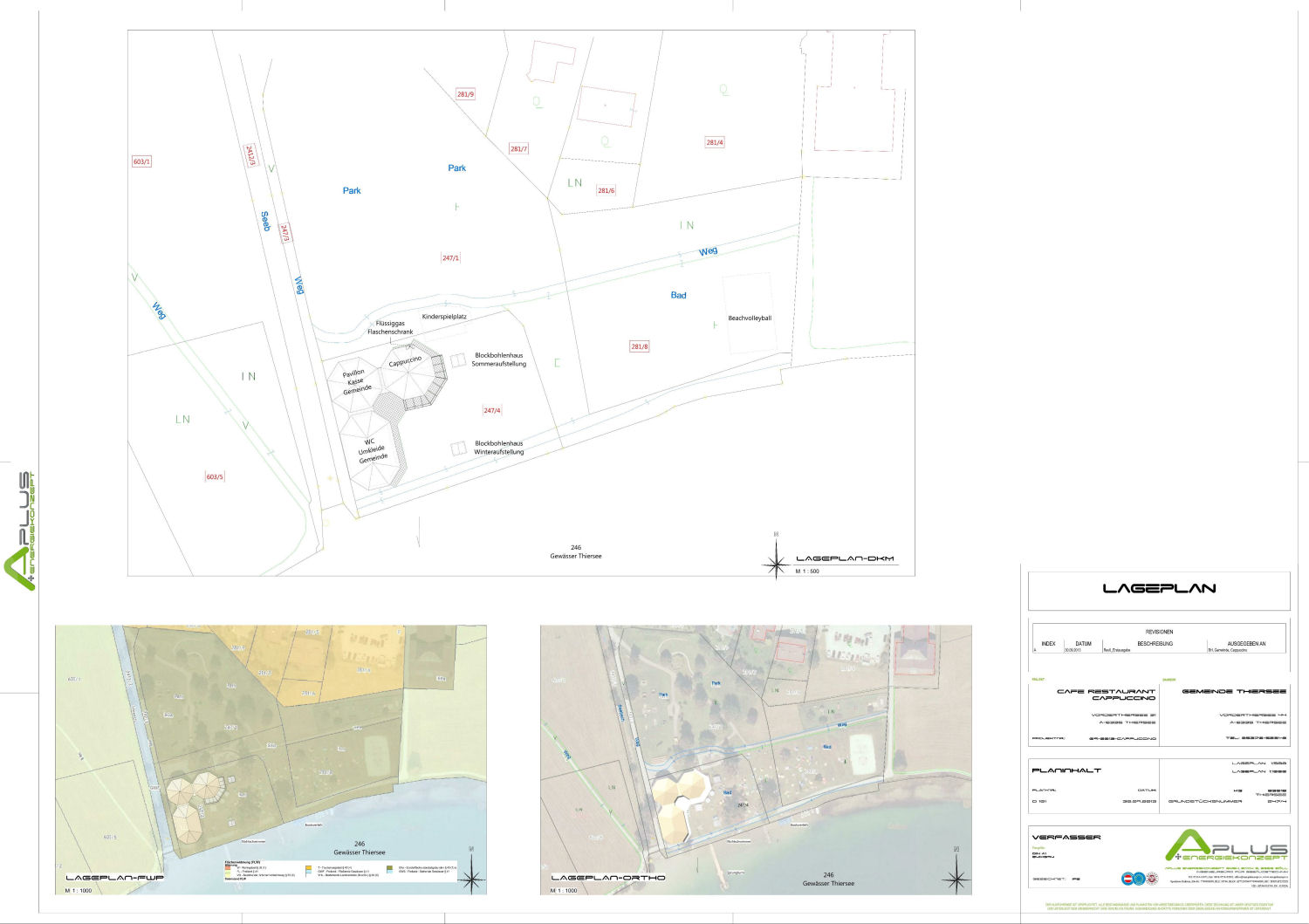1309x924 pixels.
Task: Click '246 Gewässer Thiersee' in the DKM plan
Action: 576,552
